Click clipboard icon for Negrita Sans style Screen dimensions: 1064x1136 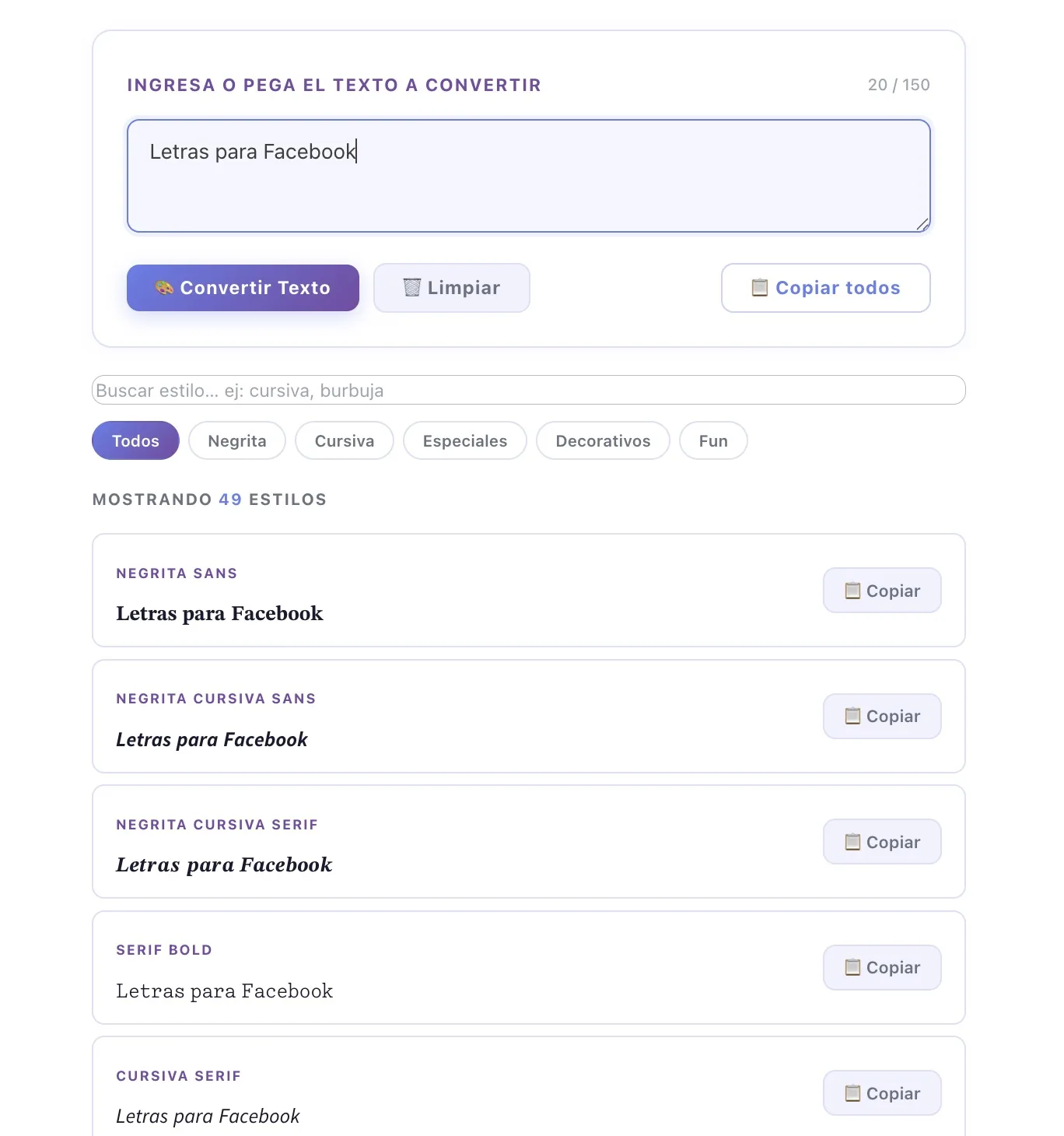852,591
